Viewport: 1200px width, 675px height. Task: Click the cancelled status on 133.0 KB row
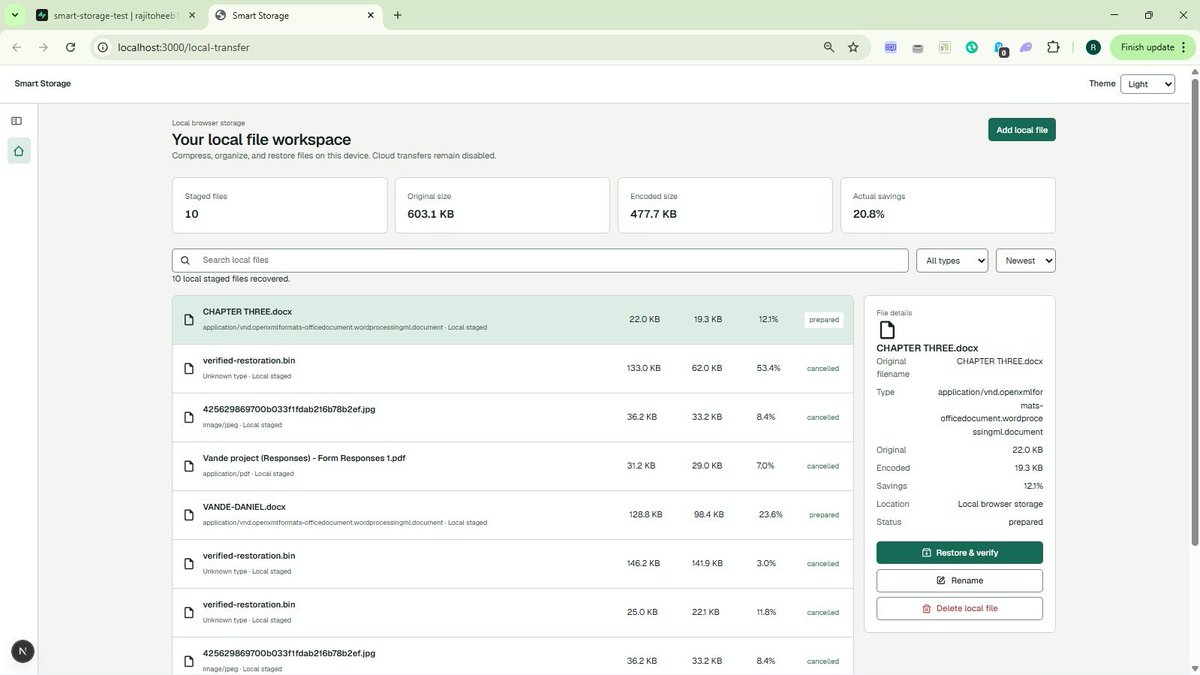823,368
